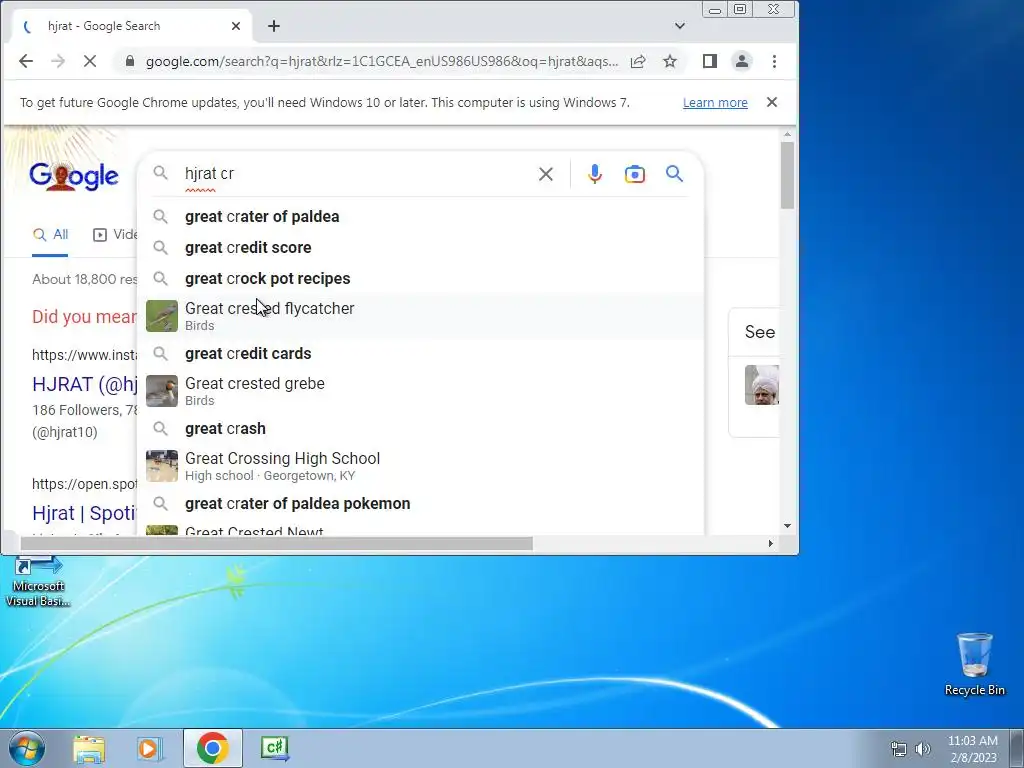Choose great crater of paldea pokemon
1024x768 pixels.
pyautogui.click(x=421, y=504)
